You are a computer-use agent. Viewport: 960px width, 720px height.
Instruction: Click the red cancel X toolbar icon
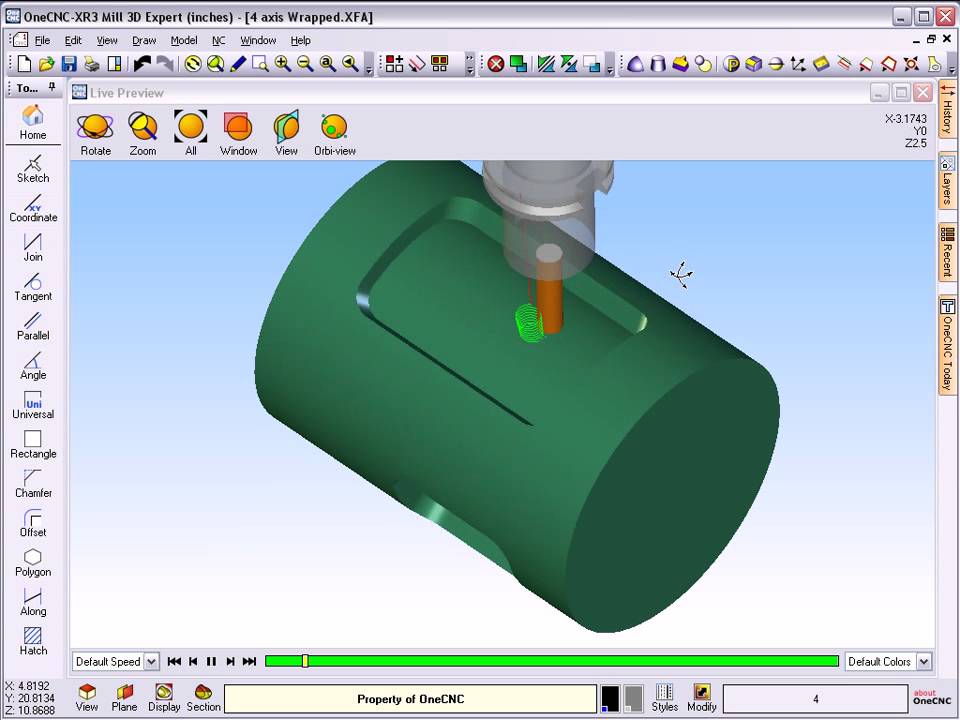pos(496,64)
